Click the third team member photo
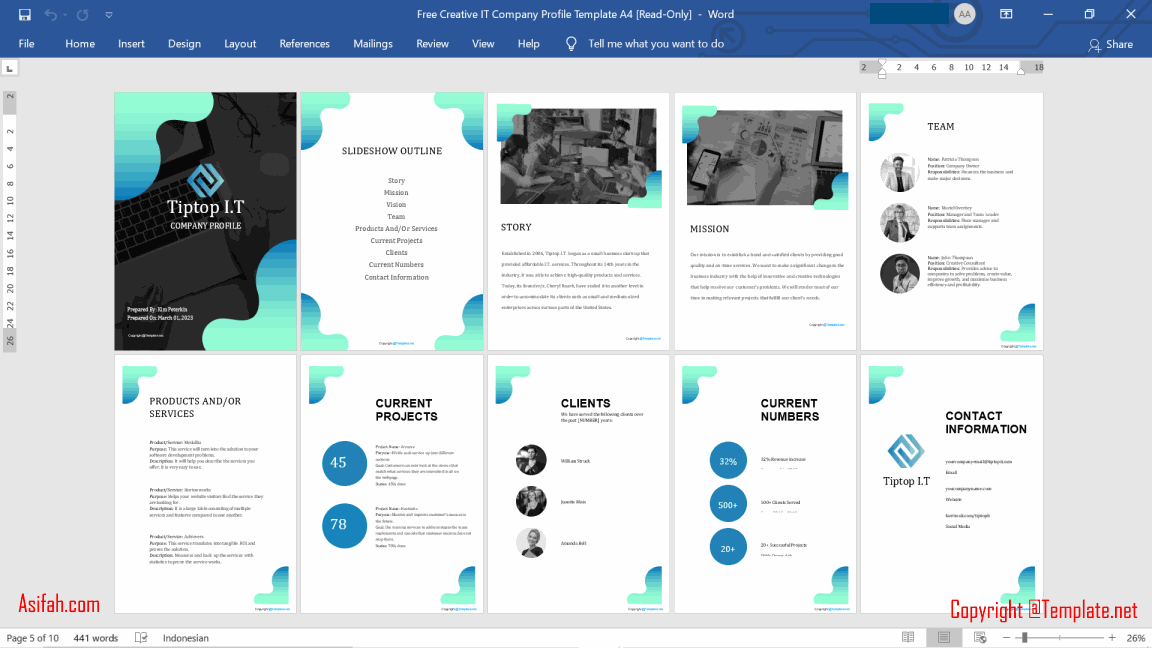 pos(899,273)
